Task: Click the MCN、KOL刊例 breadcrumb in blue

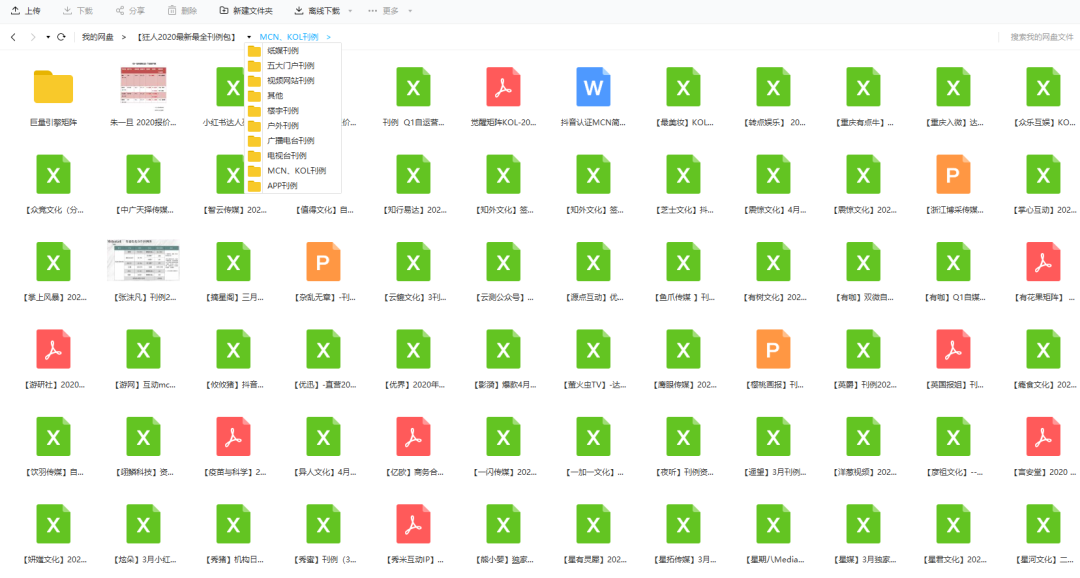Action: [x=289, y=37]
